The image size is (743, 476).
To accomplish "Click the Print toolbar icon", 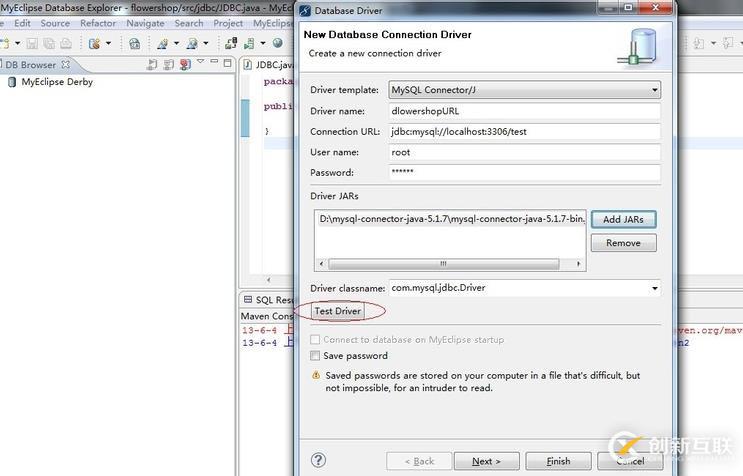I will [66, 44].
